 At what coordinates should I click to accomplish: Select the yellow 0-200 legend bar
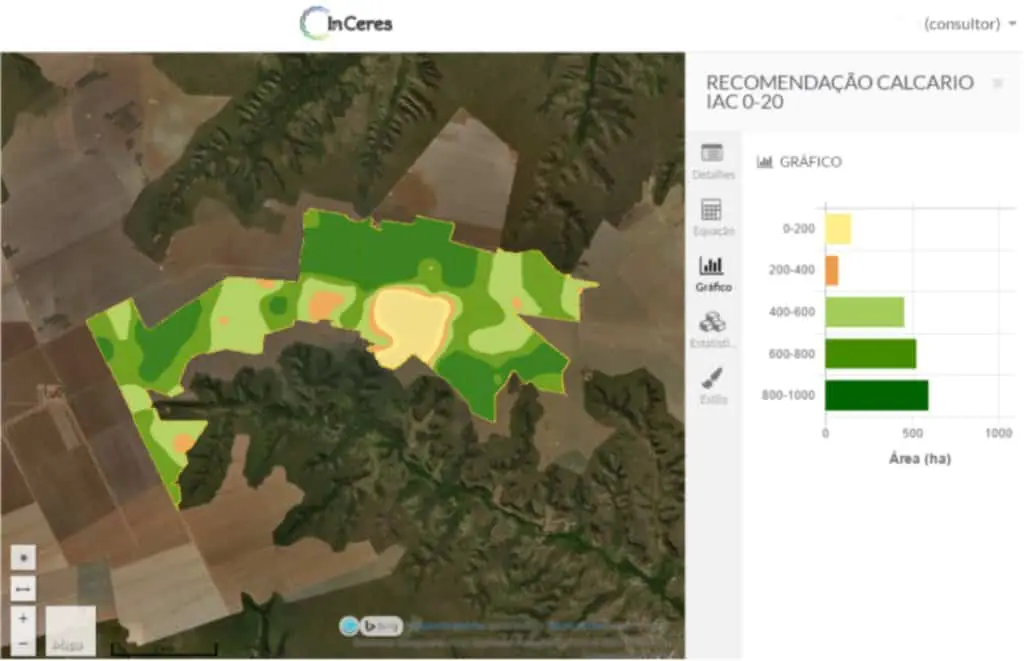838,228
